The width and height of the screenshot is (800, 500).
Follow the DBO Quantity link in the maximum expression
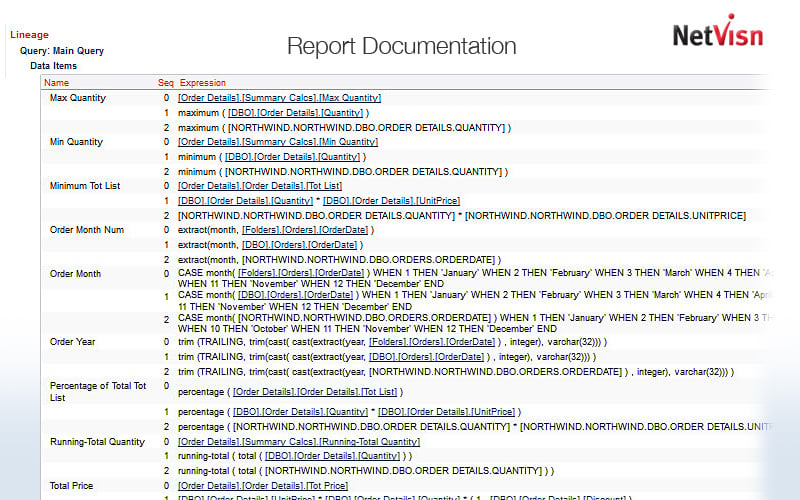(296, 113)
